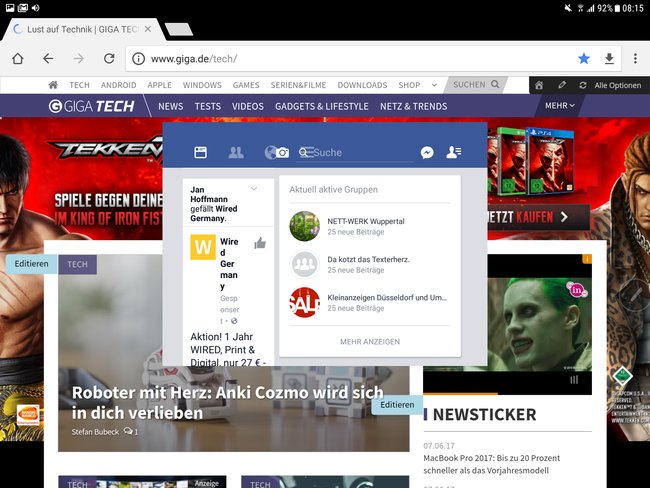The image size is (650, 488).
Task: Open TESTS in the purple menu
Action: tap(208, 107)
